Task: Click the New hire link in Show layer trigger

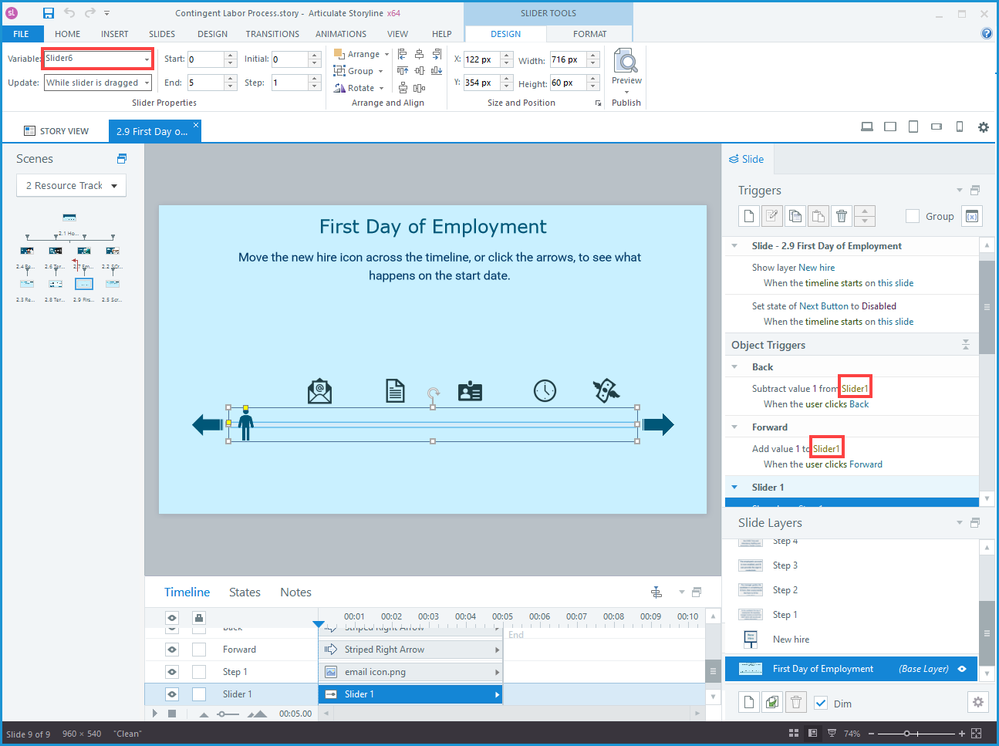Action: coord(816,268)
